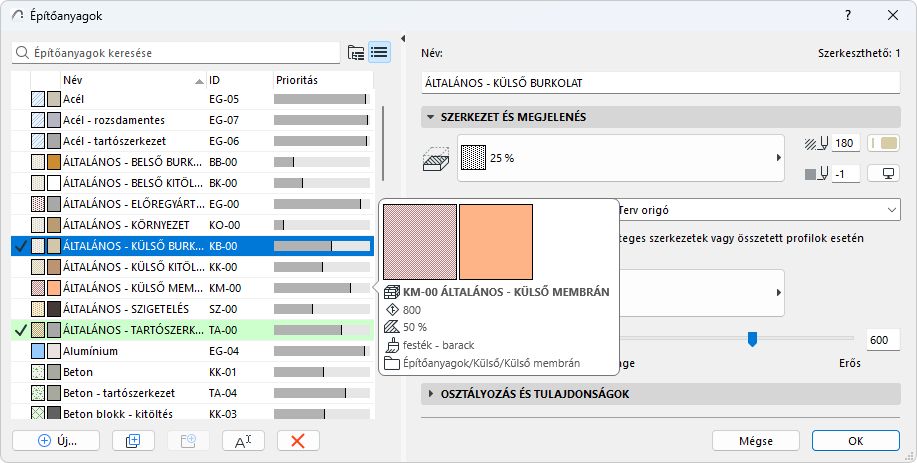The width and height of the screenshot is (917, 463).
Task: Click the cut fill foreground pen icon
Action: [x=817, y=143]
